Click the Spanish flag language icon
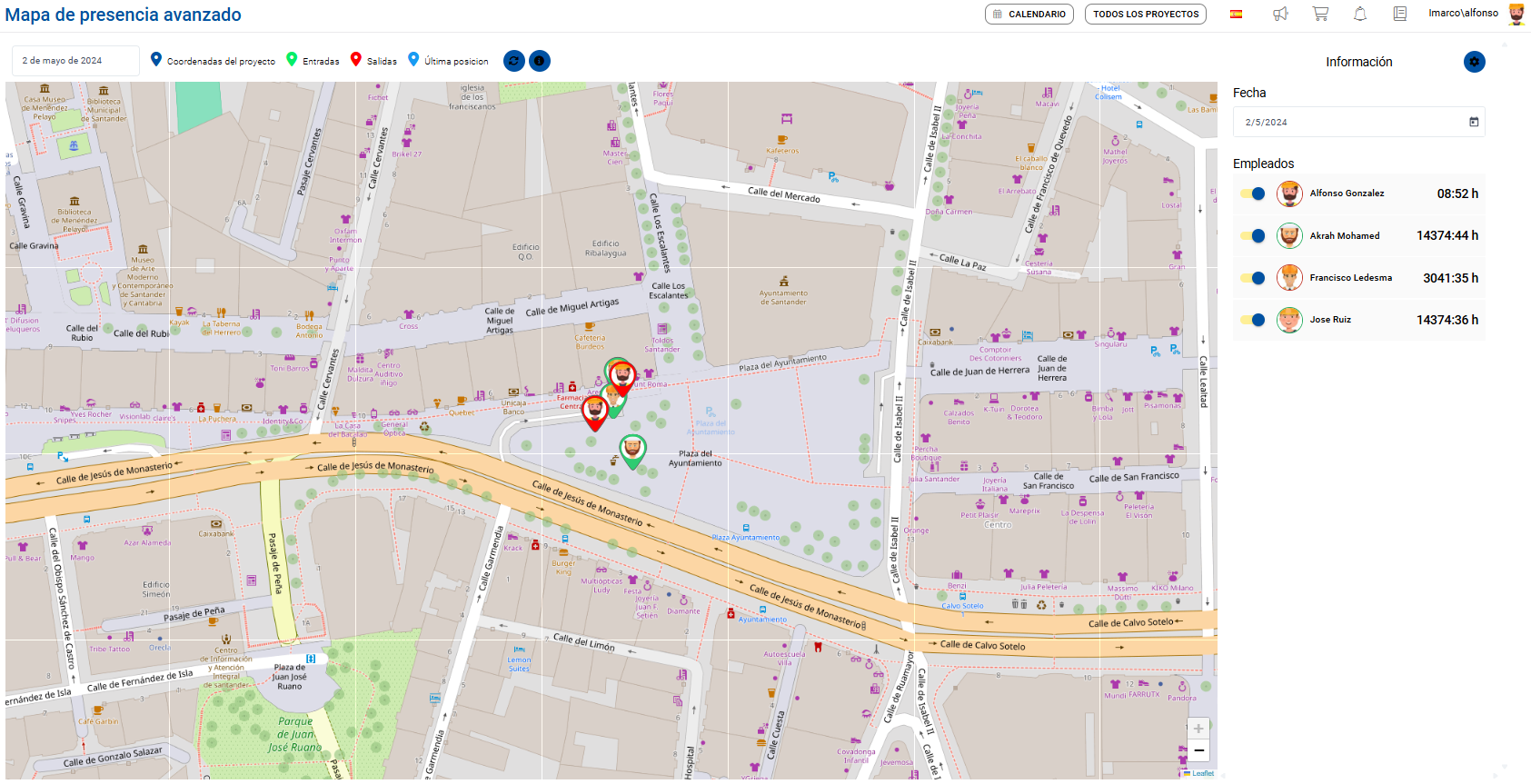Viewport: 1531px width, 784px height. point(1236,14)
